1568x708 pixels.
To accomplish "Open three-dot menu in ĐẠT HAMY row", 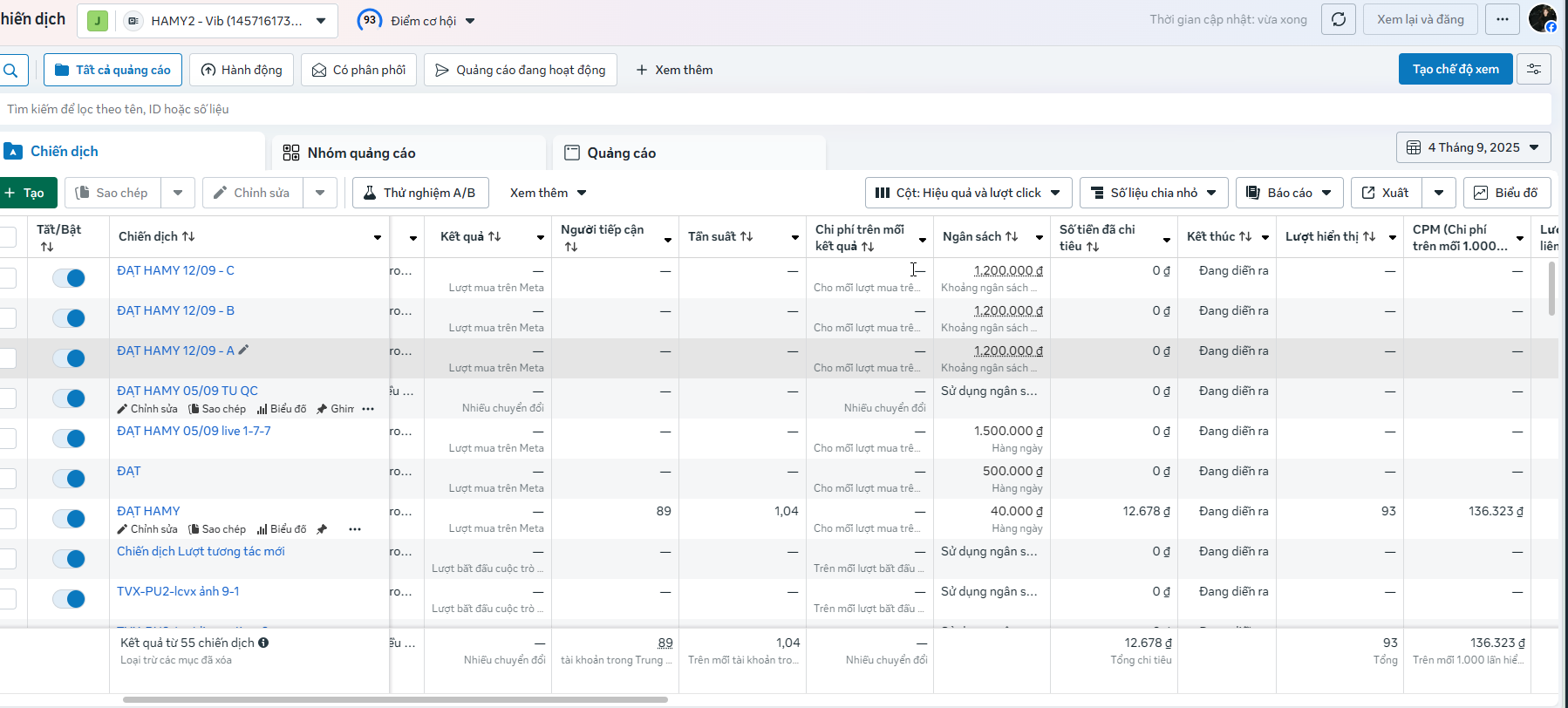I will (354, 529).
